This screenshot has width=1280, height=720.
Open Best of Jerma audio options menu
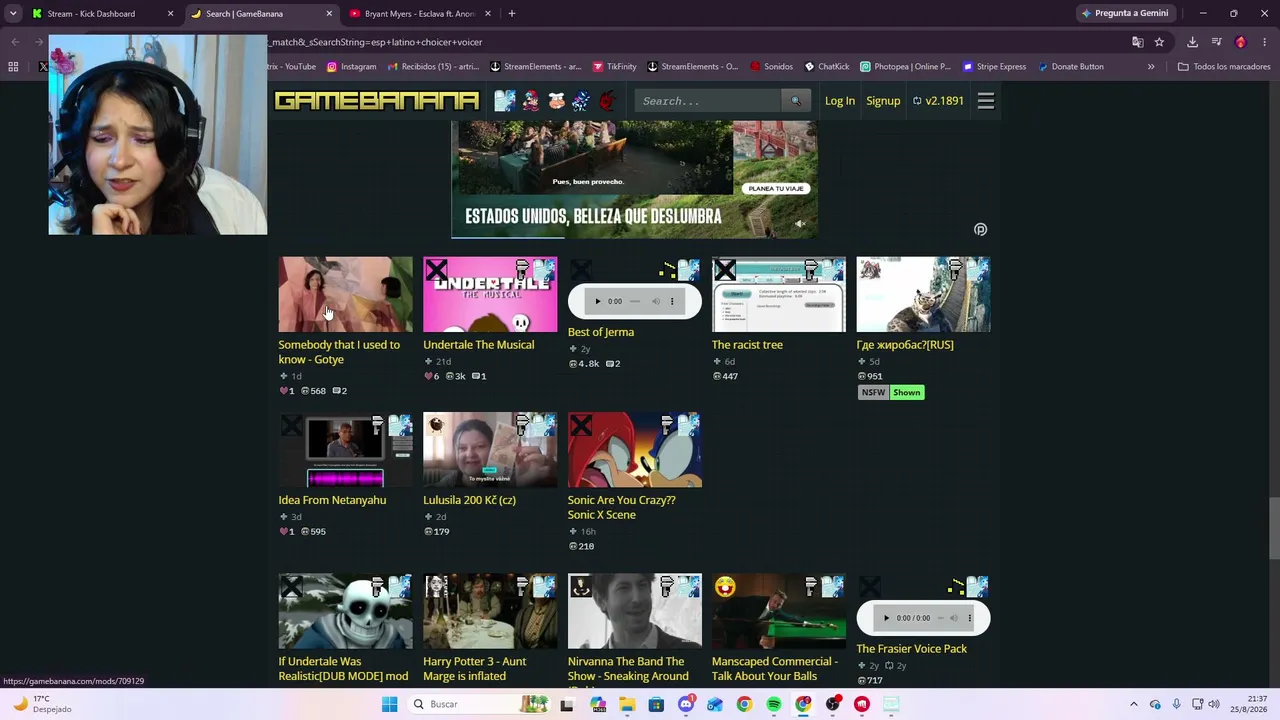(x=672, y=301)
